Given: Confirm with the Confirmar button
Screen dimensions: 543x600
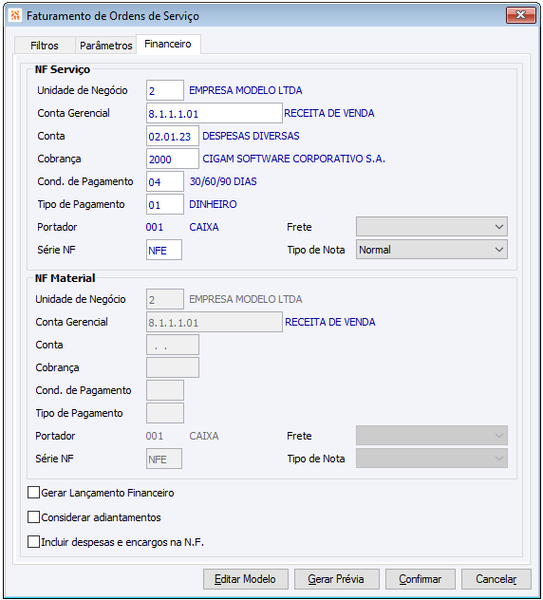Looking at the screenshot, I should coord(420,579).
